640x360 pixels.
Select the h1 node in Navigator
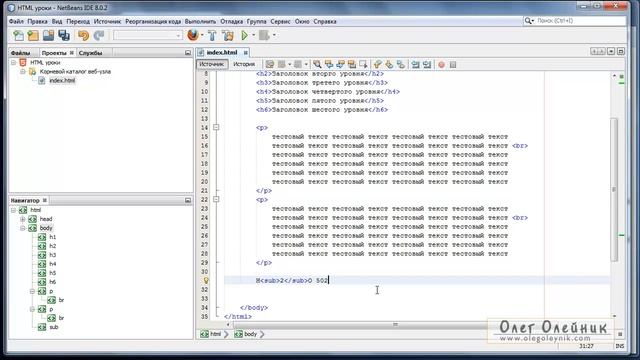(x=53, y=237)
